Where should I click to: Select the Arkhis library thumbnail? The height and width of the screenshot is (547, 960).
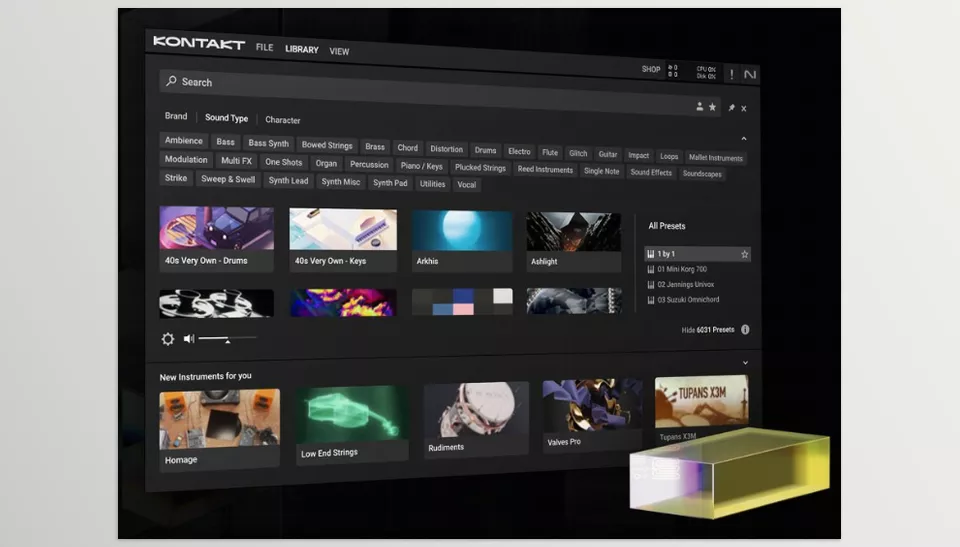tap(461, 240)
